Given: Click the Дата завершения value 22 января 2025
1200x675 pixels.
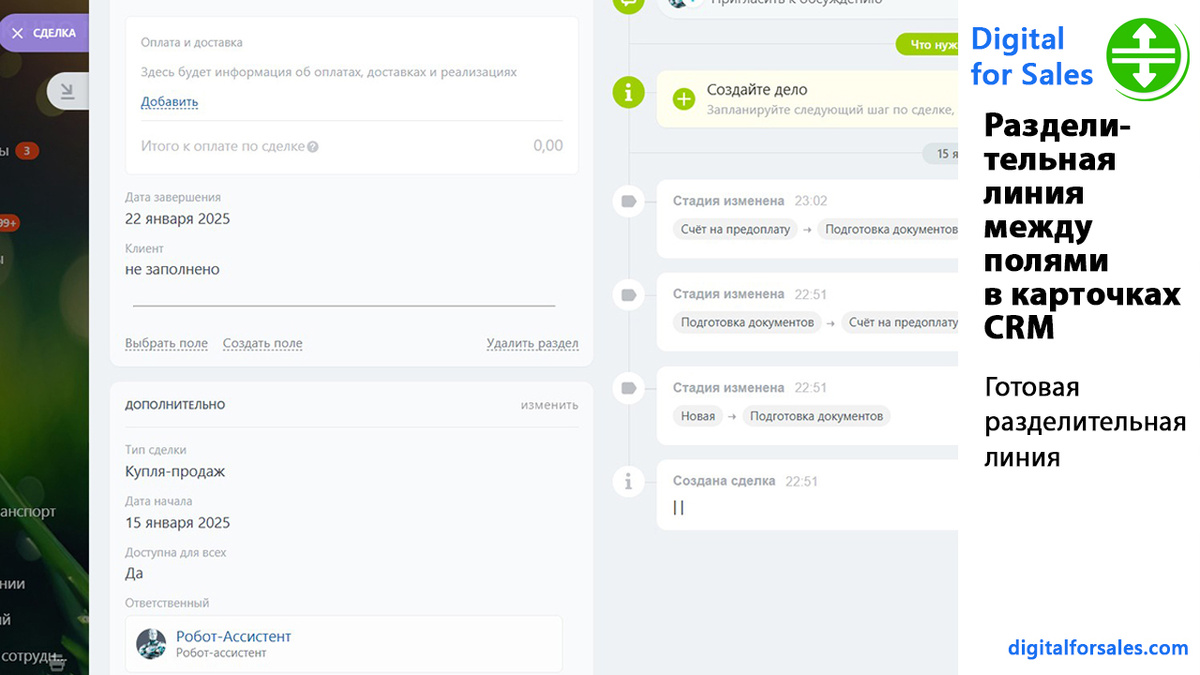Looking at the screenshot, I should point(177,219).
